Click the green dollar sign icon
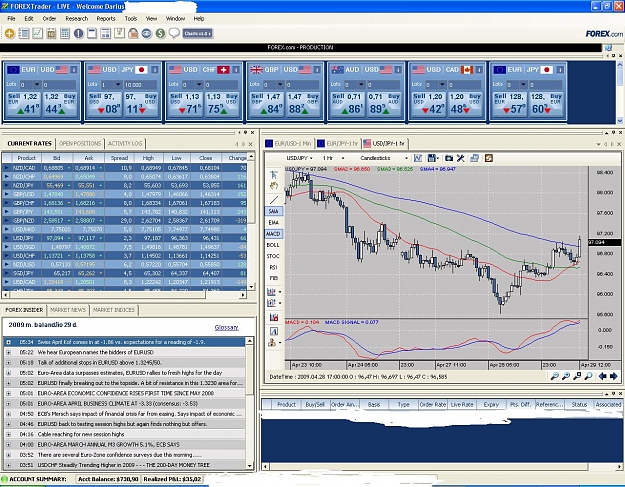The width and height of the screenshot is (625, 487). tap(160, 33)
